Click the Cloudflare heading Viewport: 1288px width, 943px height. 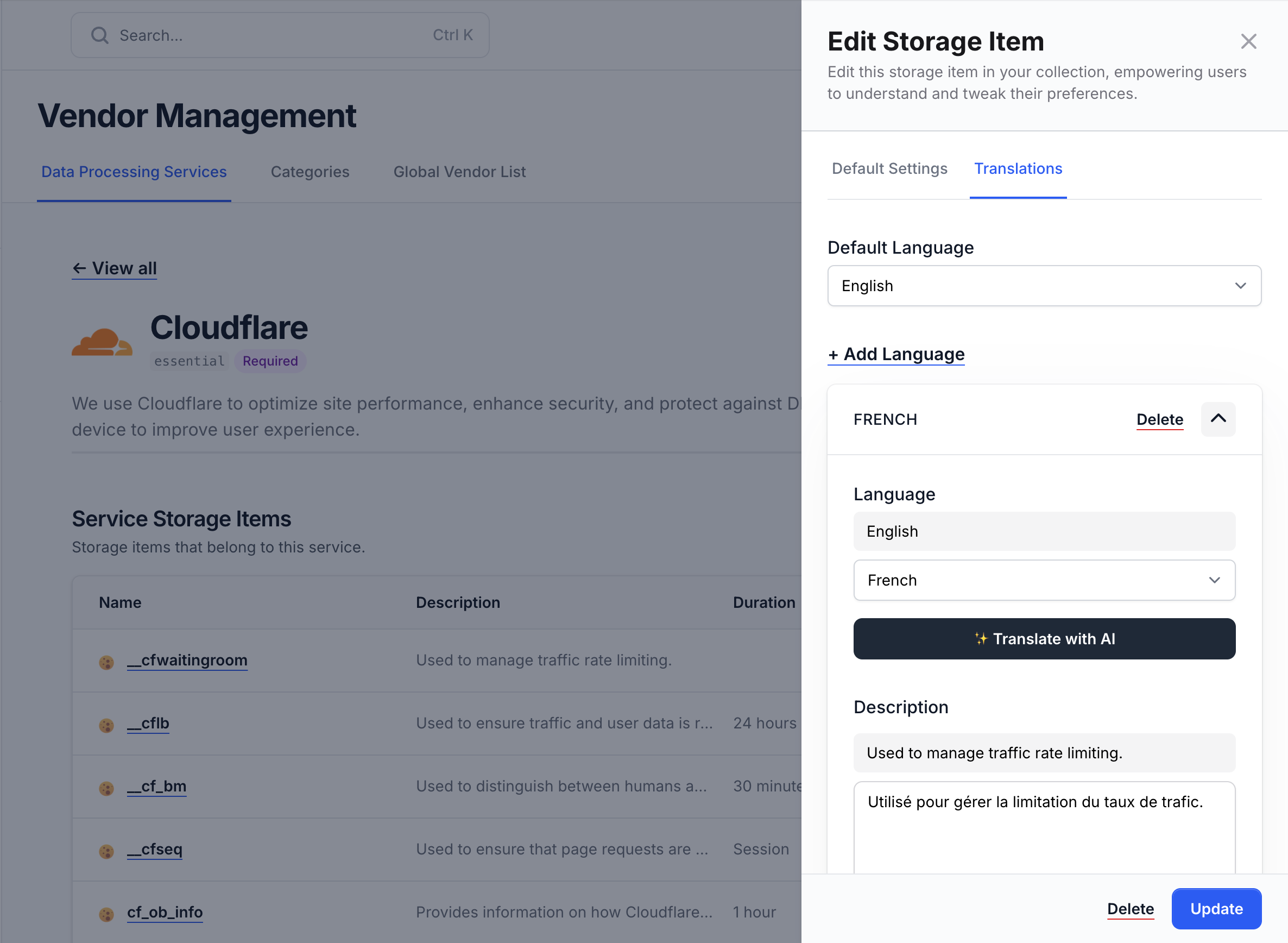click(x=229, y=328)
